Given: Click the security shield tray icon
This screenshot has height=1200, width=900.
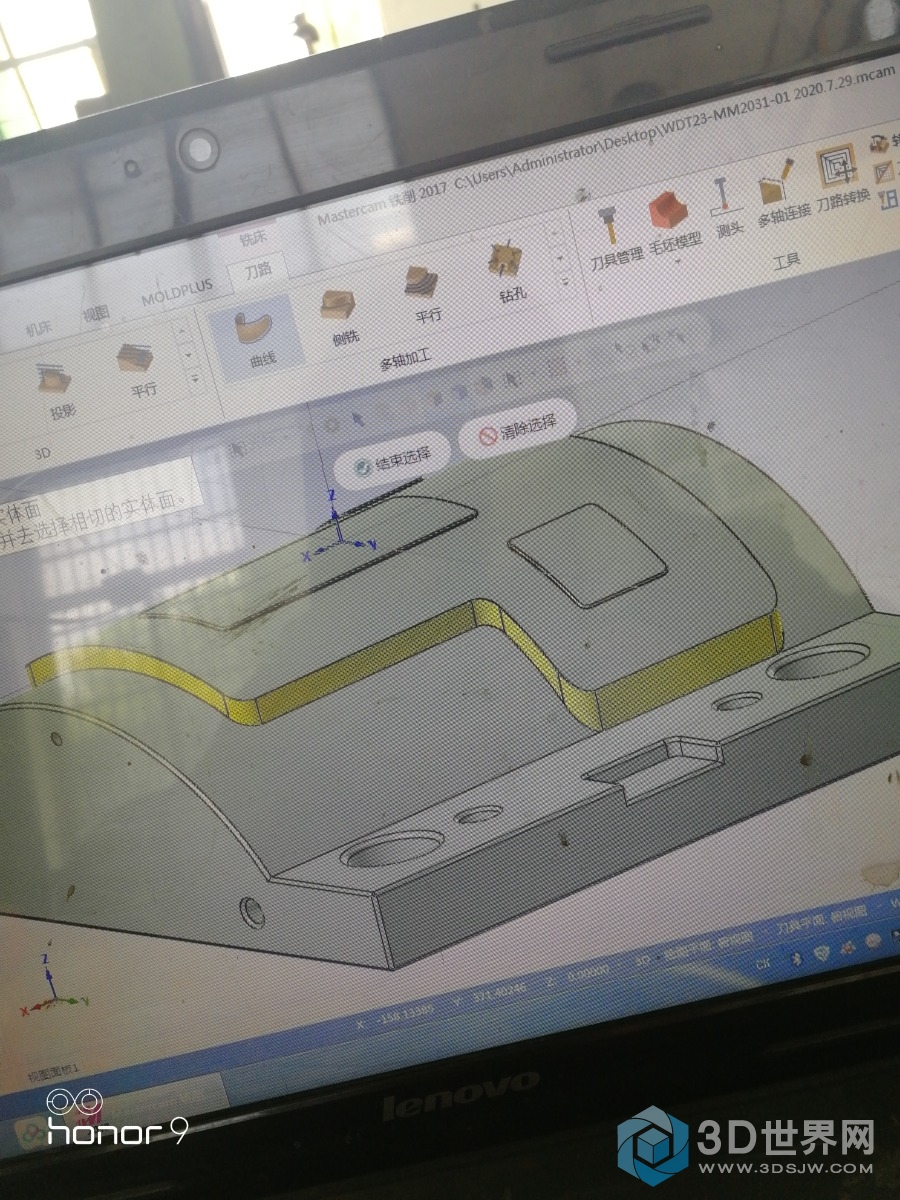Looking at the screenshot, I should click(823, 951).
